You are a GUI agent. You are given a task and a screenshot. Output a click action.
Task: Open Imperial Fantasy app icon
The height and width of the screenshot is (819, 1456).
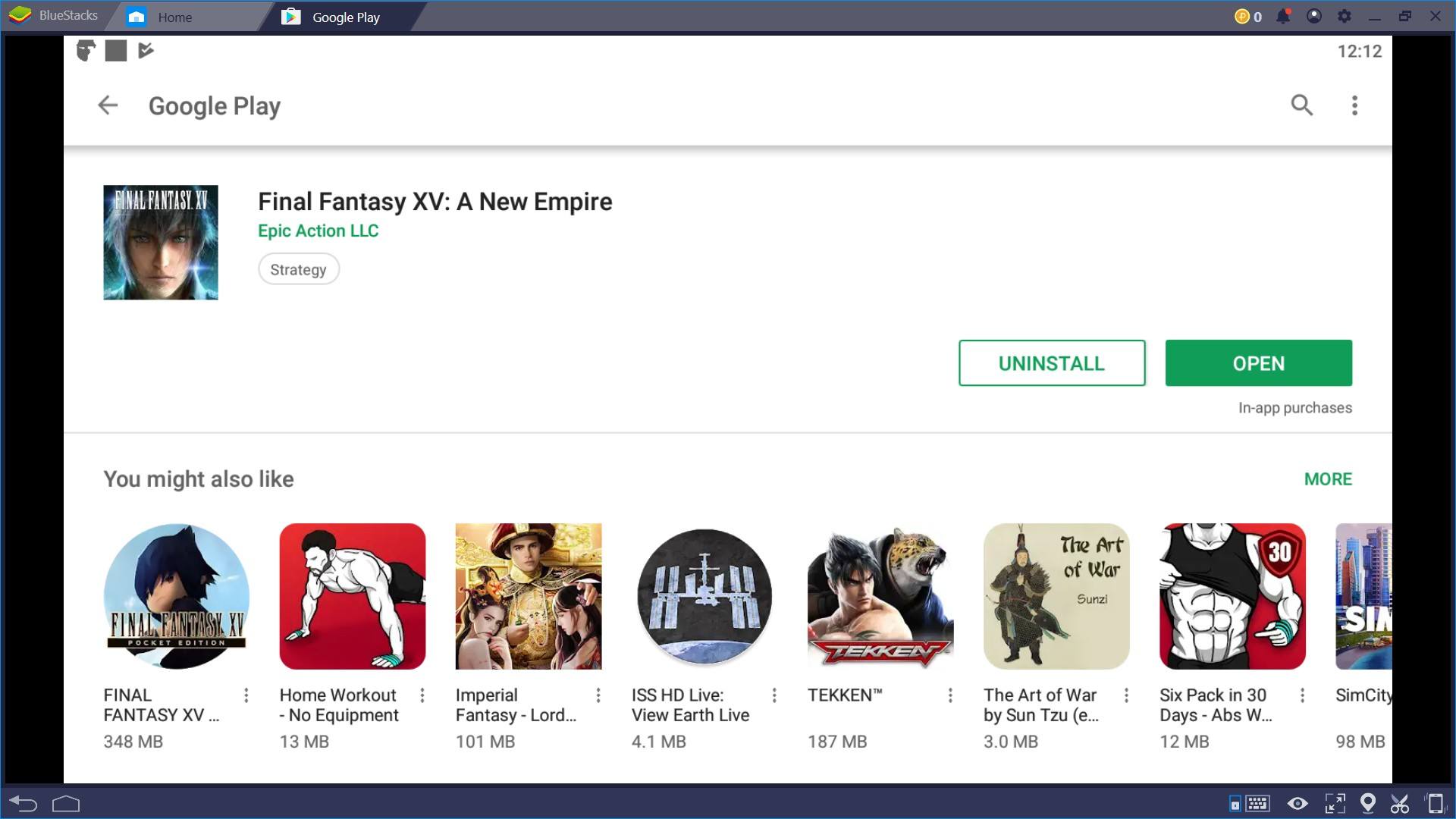tap(529, 596)
